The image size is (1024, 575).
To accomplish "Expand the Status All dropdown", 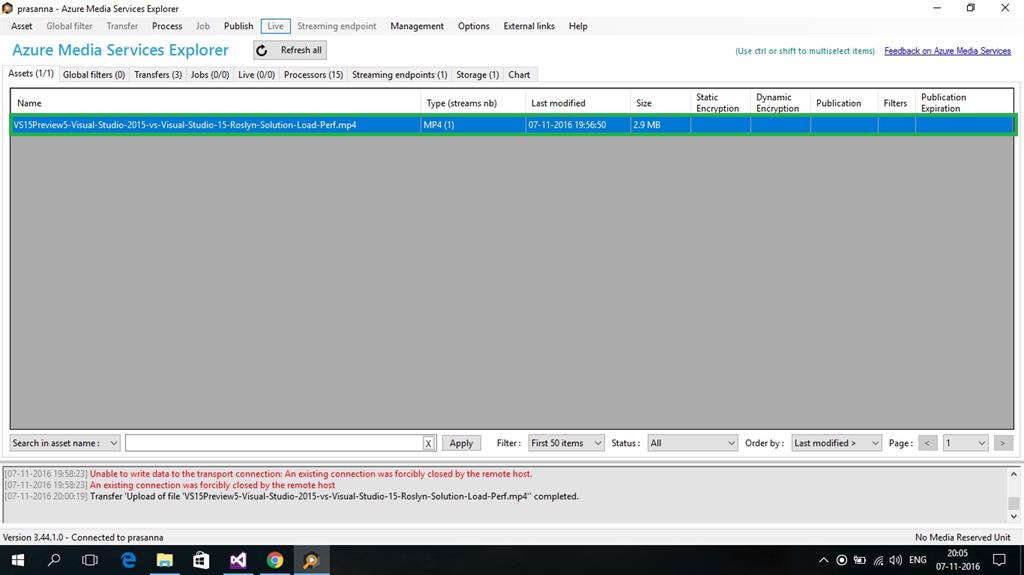I will click(692, 443).
